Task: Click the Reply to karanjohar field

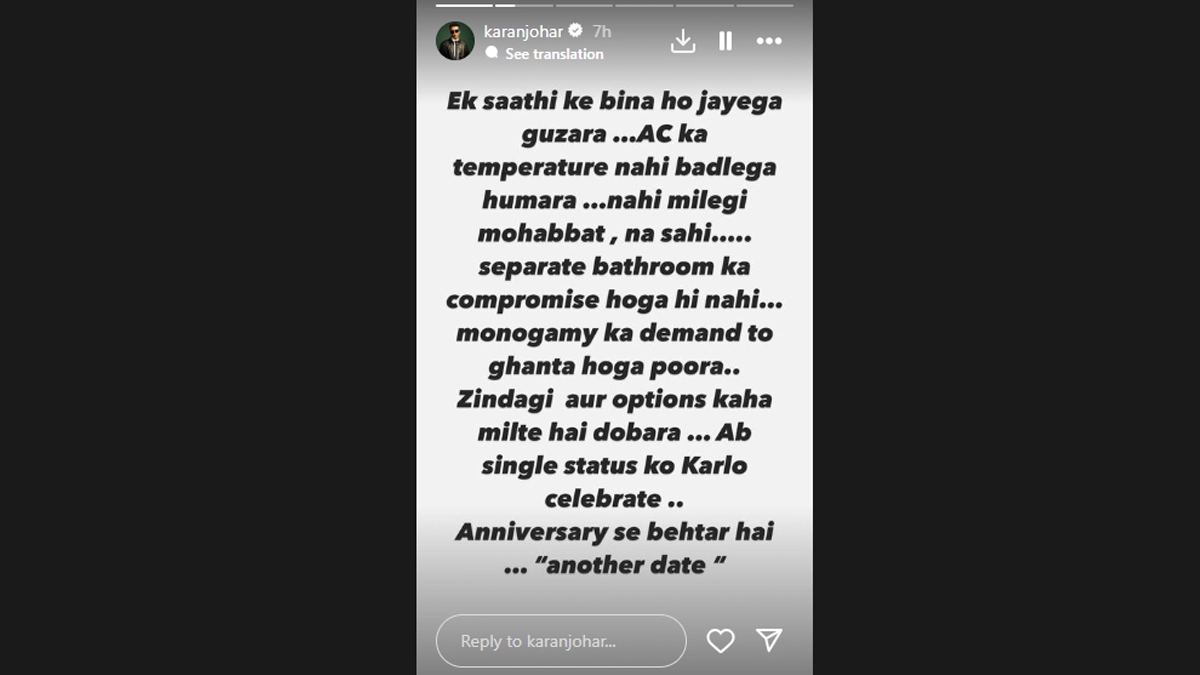Action: 561,641
